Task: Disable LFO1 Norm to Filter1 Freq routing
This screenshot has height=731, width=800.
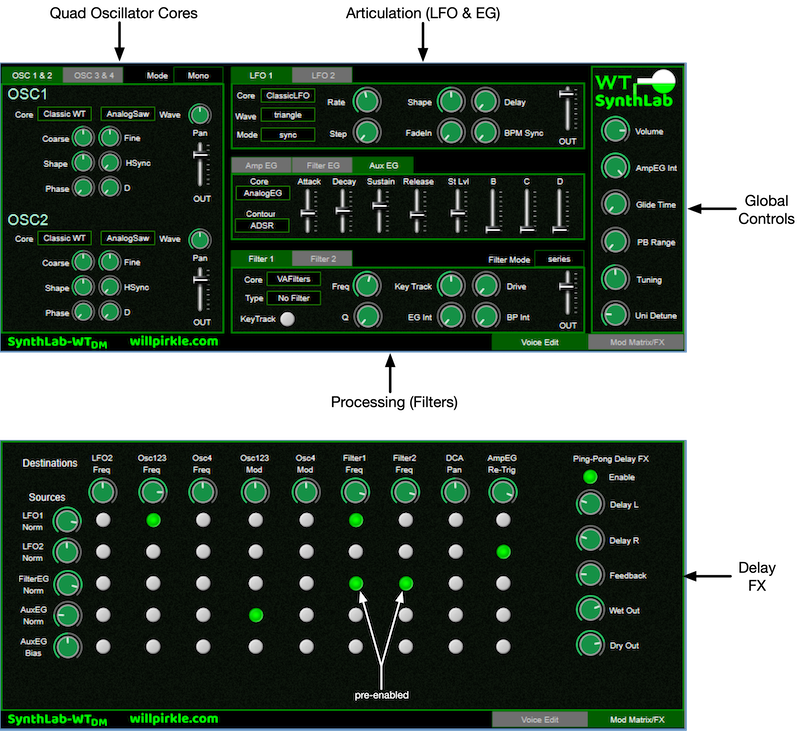Action: point(356,520)
